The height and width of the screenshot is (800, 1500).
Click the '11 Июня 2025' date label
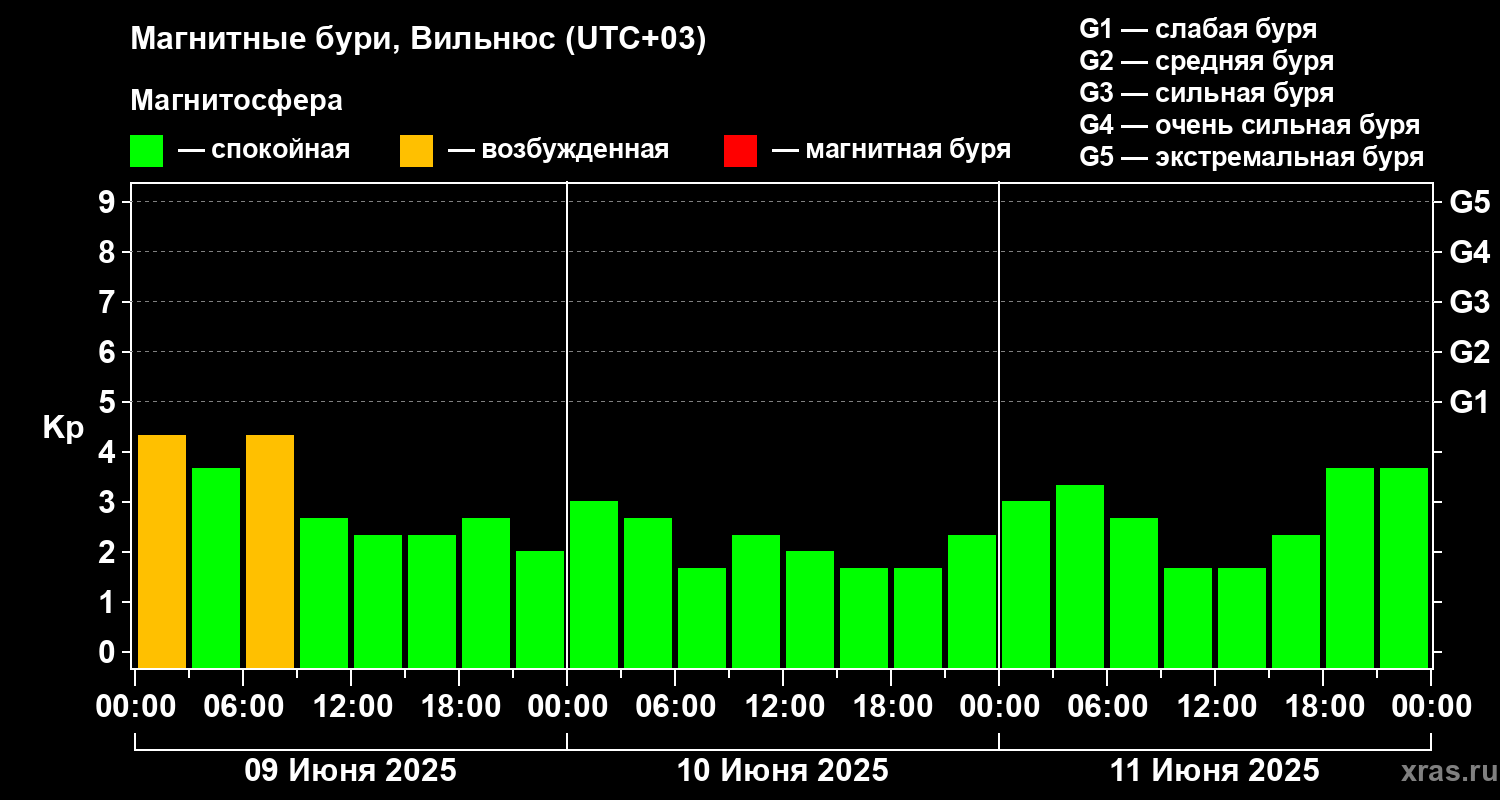click(1215, 771)
